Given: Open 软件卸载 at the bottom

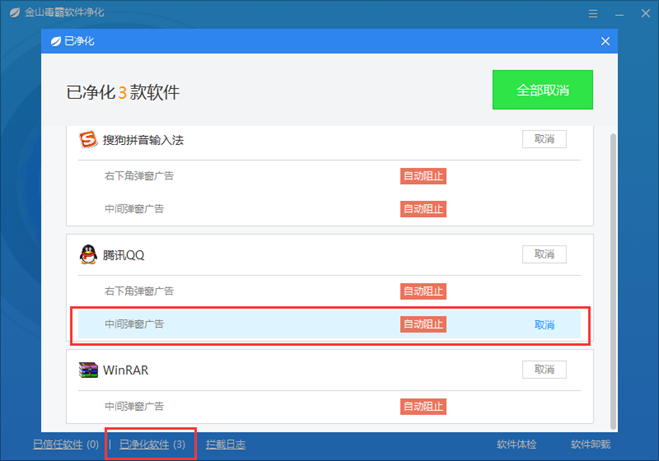Looking at the screenshot, I should click(590, 444).
